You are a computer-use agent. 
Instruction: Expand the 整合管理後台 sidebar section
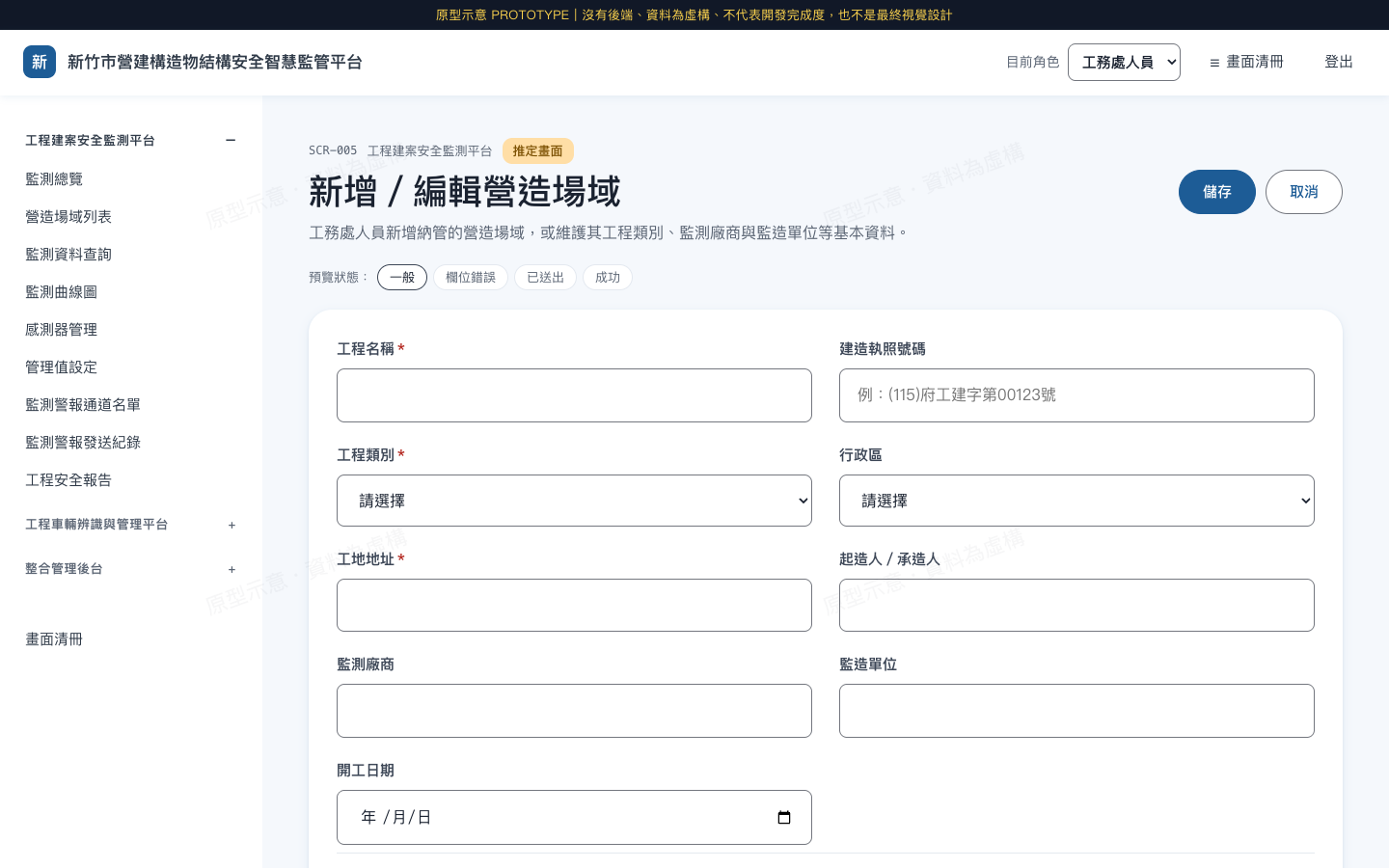click(231, 569)
